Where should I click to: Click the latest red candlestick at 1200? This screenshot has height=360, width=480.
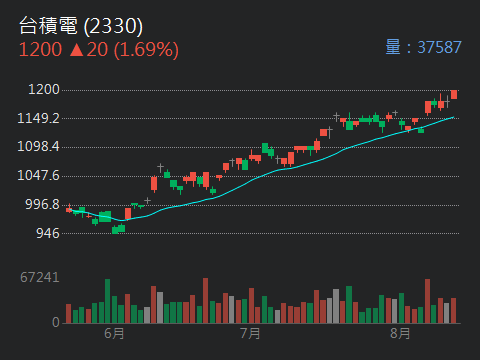click(x=454, y=94)
